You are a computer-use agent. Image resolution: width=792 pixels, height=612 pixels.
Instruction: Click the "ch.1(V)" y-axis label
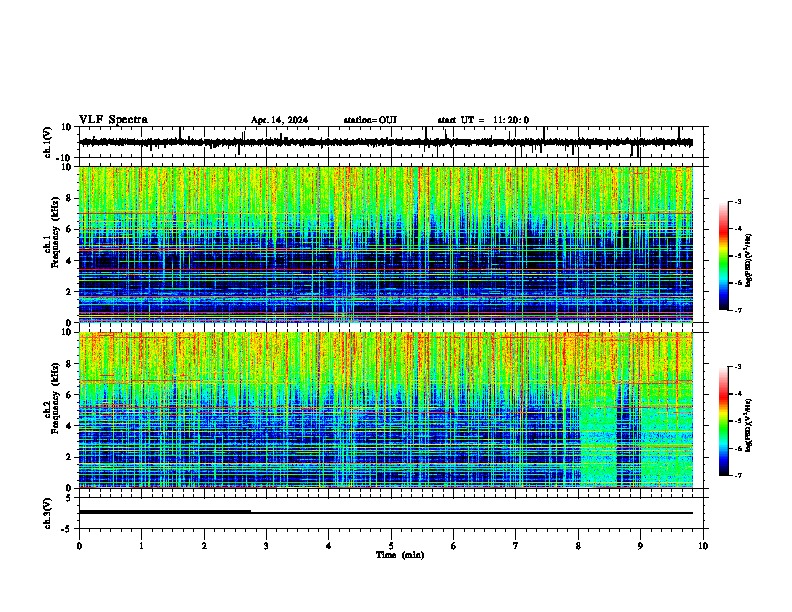pyautogui.click(x=47, y=142)
